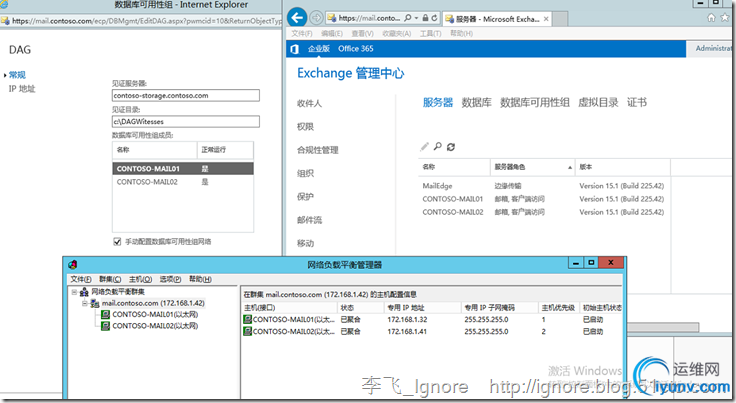This screenshot has width=736, height=403.
Task: Toggle 手动配置数据库可用性组网络 checkbox
Action: coord(117,242)
